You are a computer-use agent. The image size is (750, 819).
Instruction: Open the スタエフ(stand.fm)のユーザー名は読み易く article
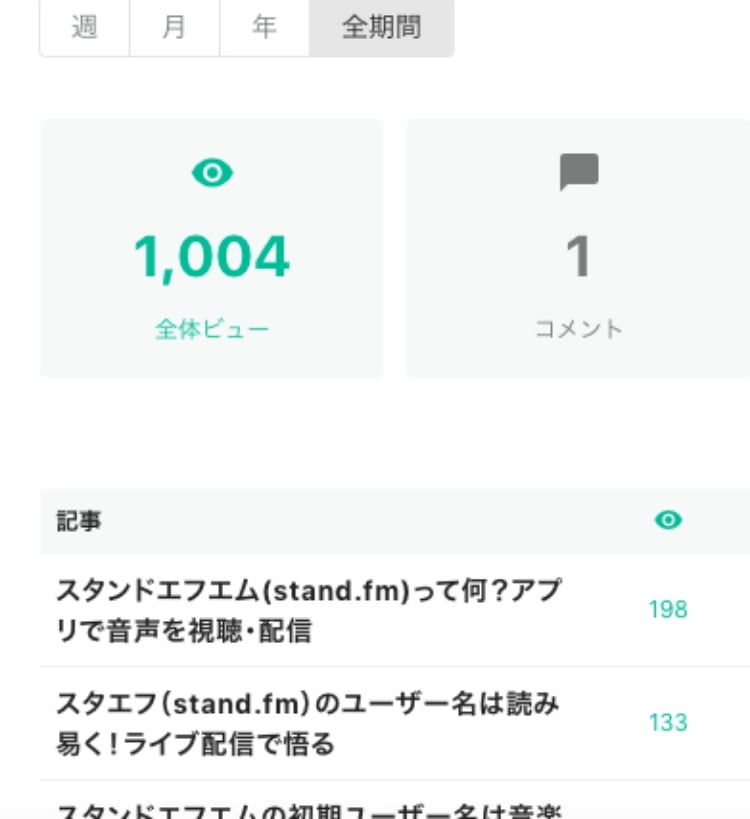[x=308, y=724]
